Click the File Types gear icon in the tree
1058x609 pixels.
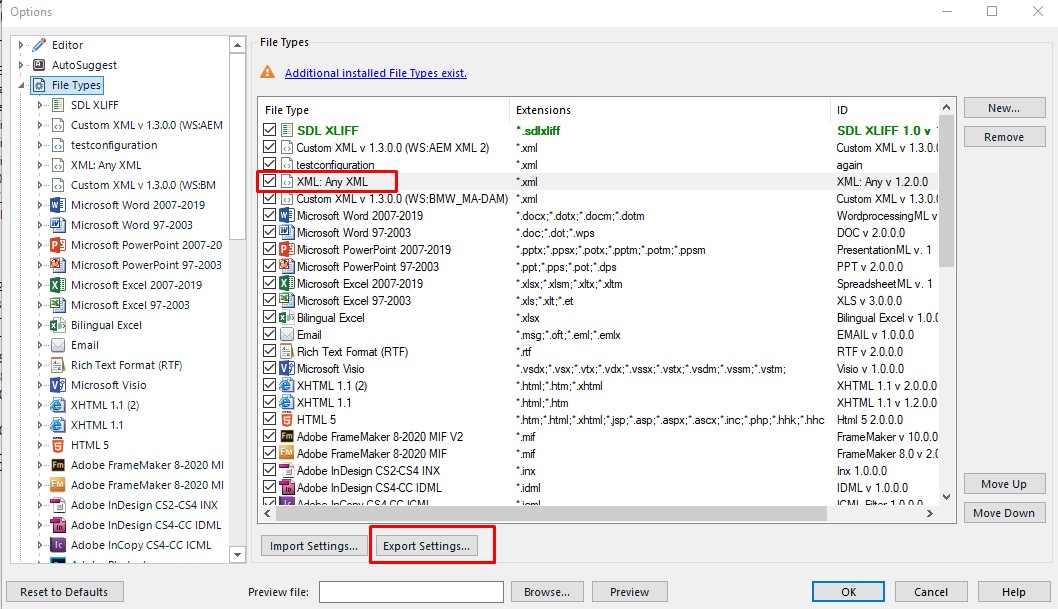[x=39, y=85]
